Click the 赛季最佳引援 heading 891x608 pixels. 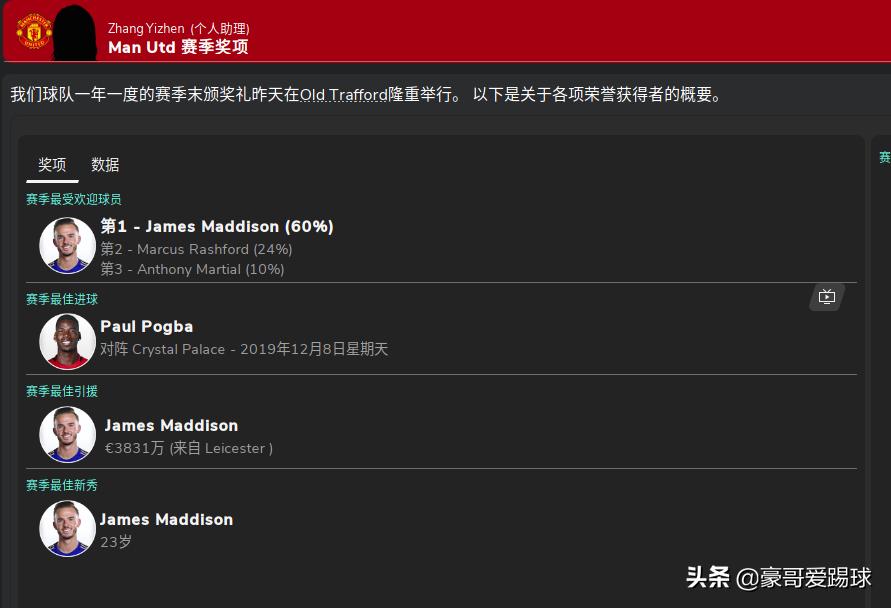[61, 391]
